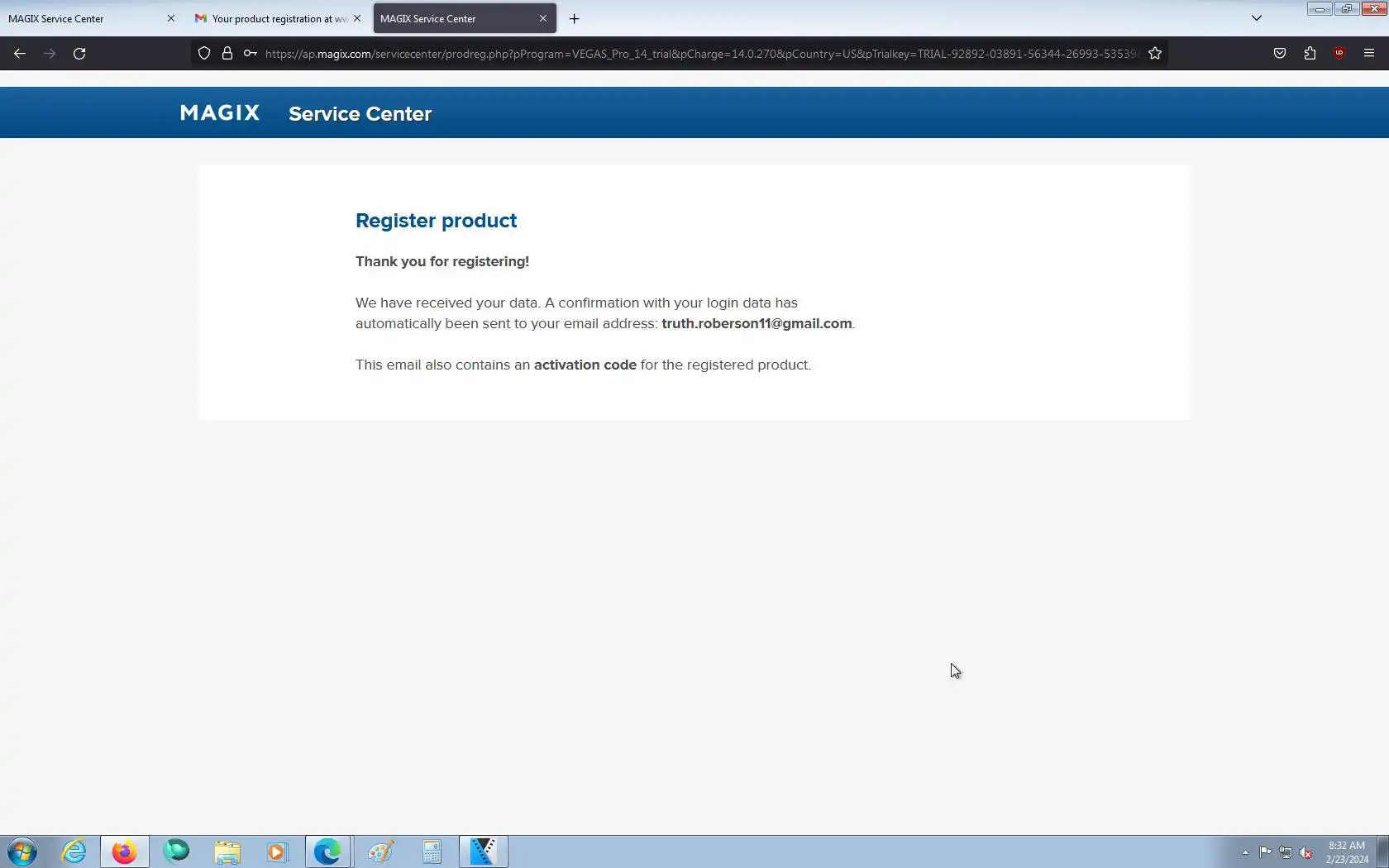
Task: Click the Firefox taskbar icon
Action: tap(125, 851)
